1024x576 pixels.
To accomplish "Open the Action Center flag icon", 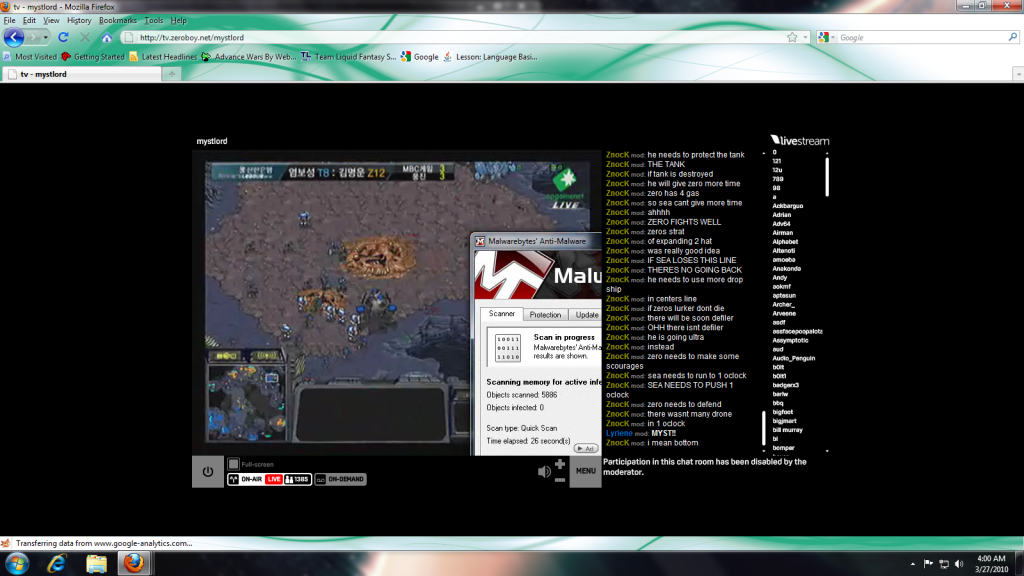I will click(928, 564).
